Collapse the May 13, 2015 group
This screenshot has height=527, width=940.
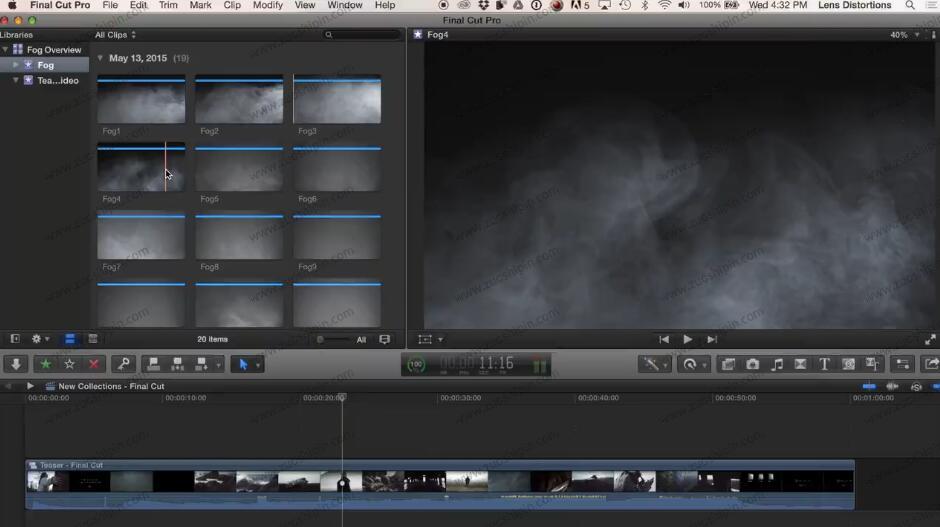pyautogui.click(x=100, y=58)
